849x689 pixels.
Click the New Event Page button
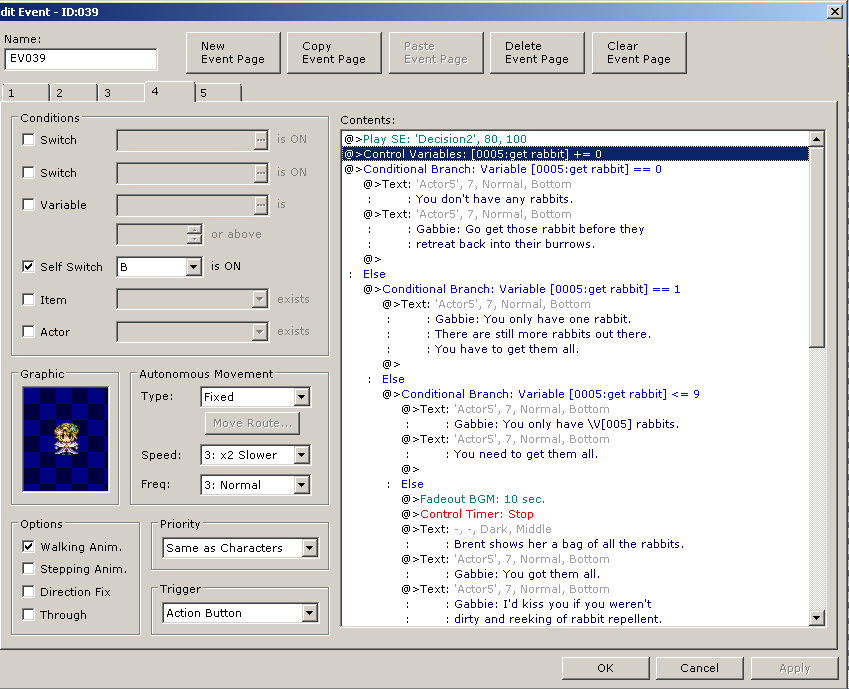(232, 53)
